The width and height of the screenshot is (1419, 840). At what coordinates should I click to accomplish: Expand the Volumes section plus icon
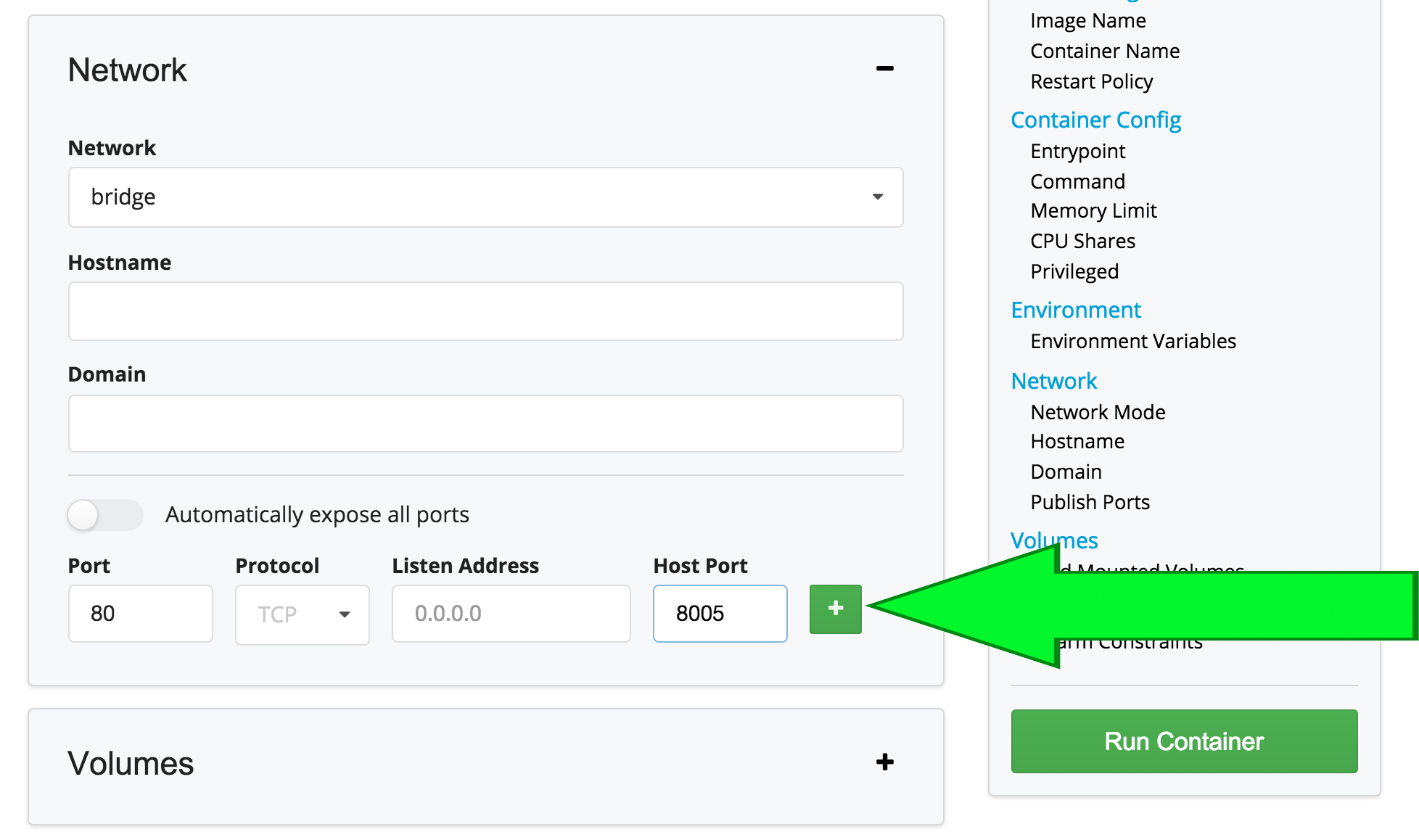point(884,762)
